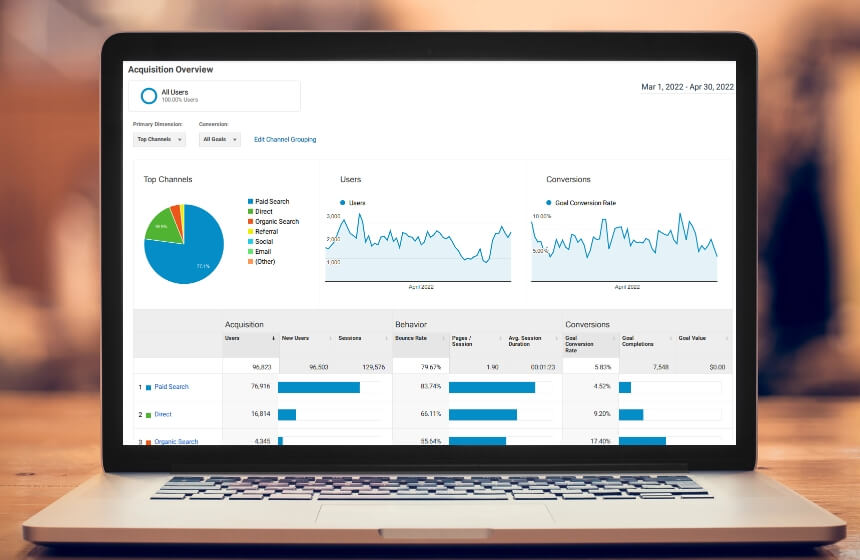Open the Organic Search channel link
860x560 pixels.
pos(176,441)
